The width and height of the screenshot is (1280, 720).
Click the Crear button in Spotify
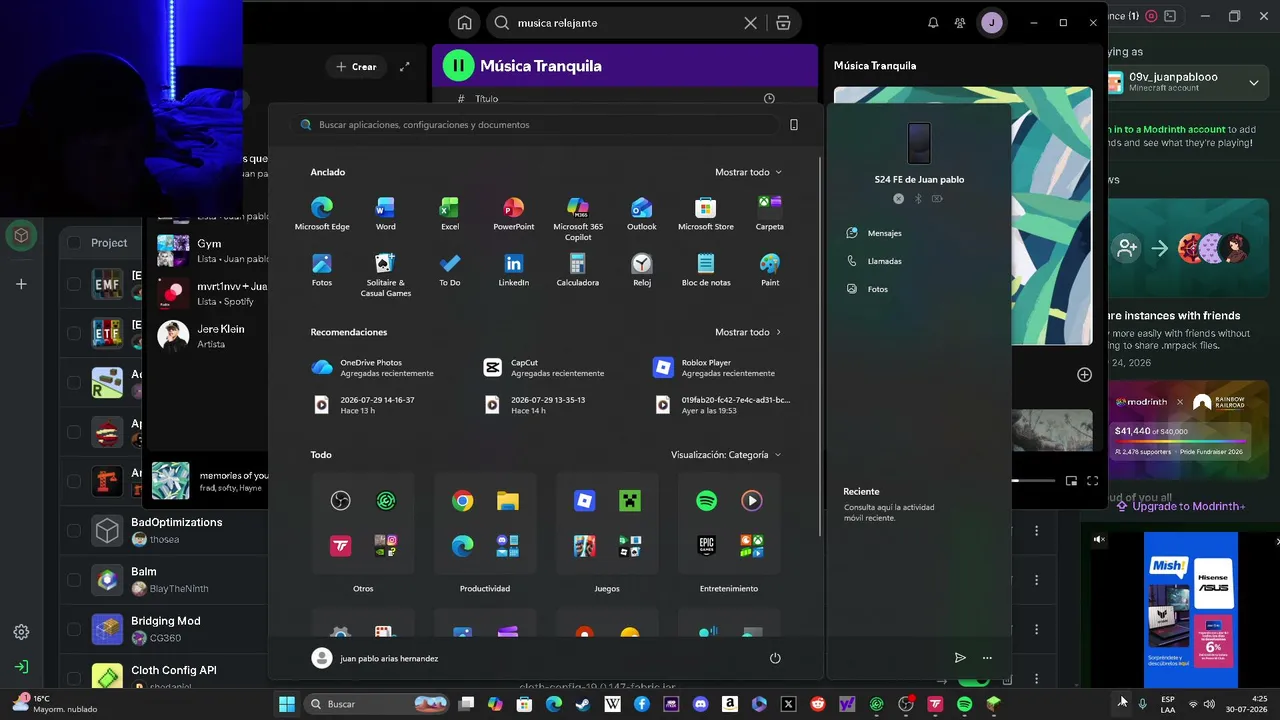[x=356, y=67]
